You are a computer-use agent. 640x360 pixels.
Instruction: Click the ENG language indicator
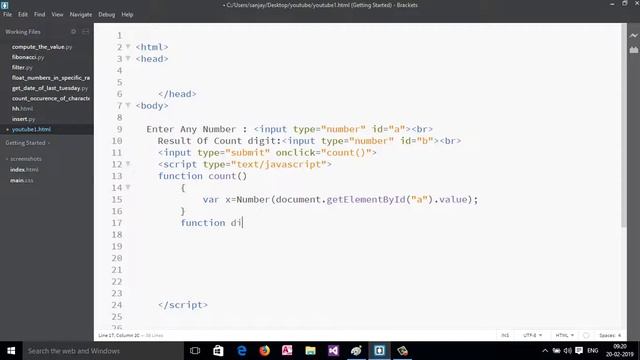click(x=593, y=351)
